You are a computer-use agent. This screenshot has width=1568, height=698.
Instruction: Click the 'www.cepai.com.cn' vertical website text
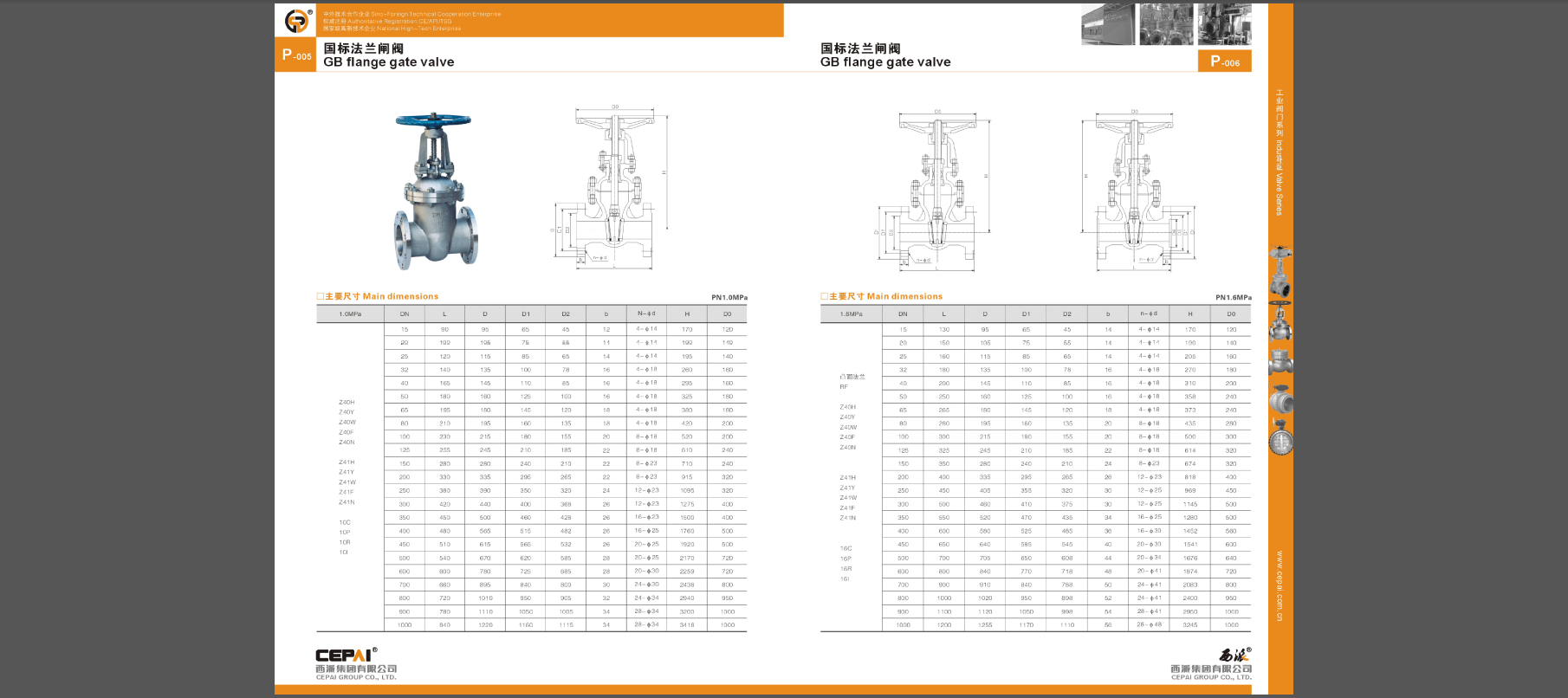(1279, 586)
